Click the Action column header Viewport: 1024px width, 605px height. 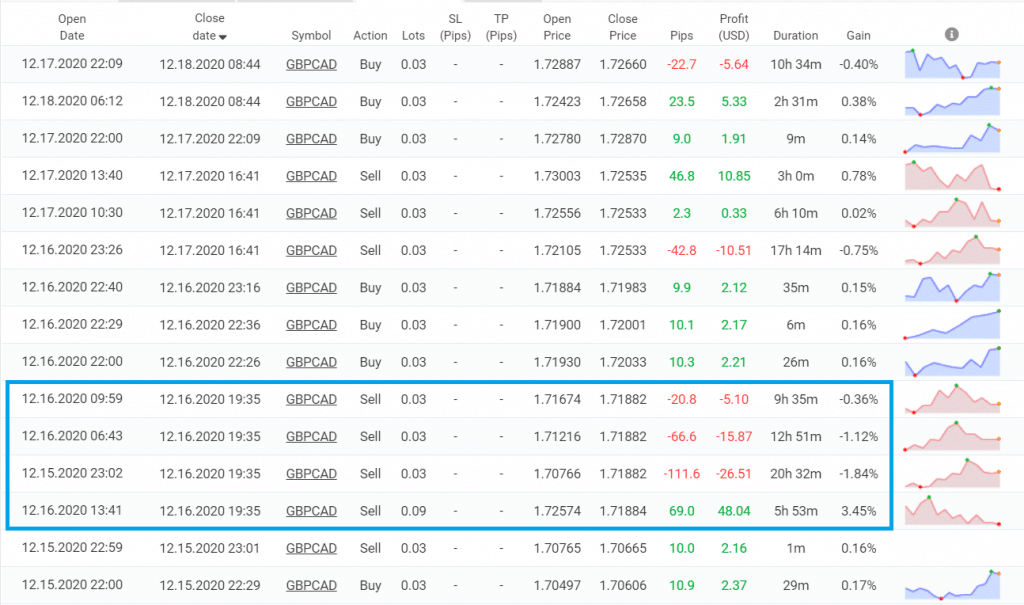[370, 36]
